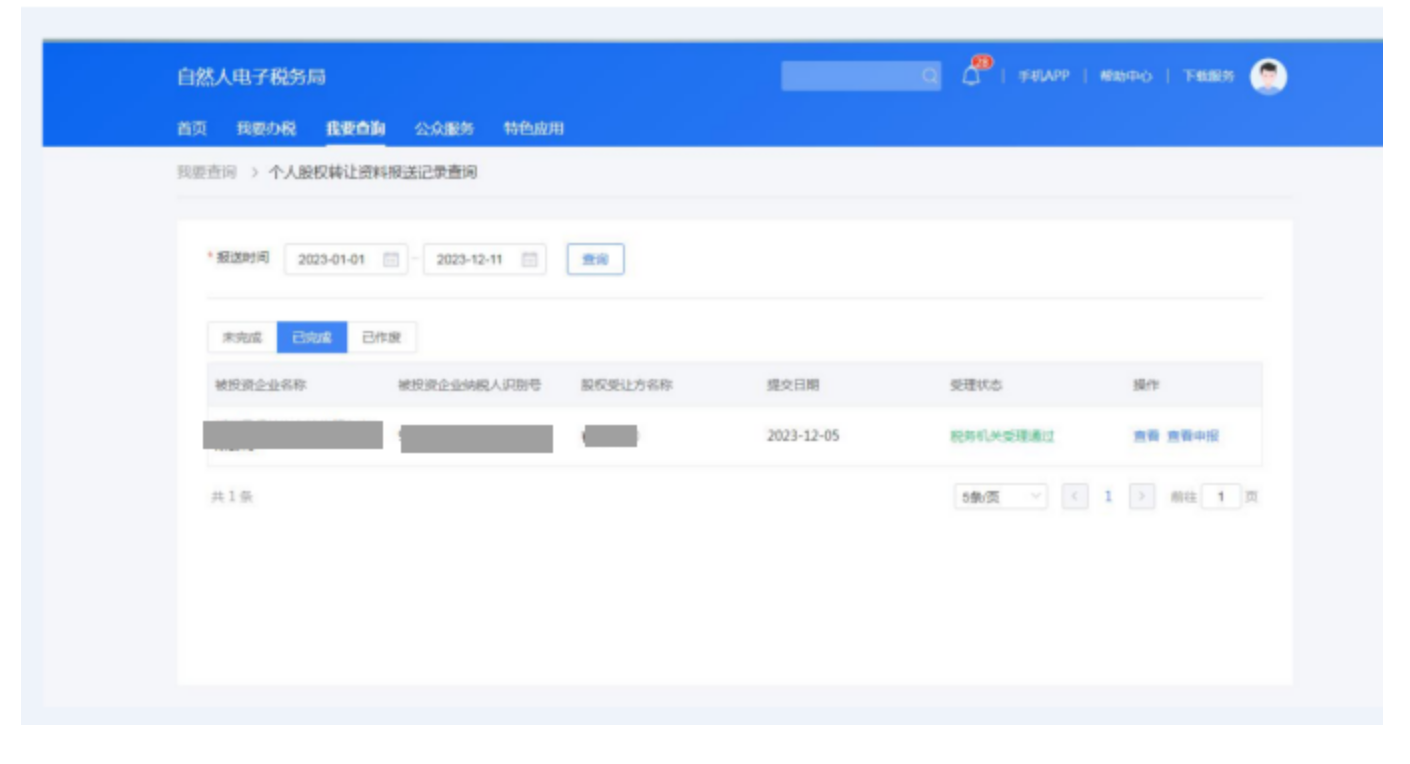Click the 被投资企业纳税人识别号 column header
The width and height of the screenshot is (1410, 764).
coord(469,385)
